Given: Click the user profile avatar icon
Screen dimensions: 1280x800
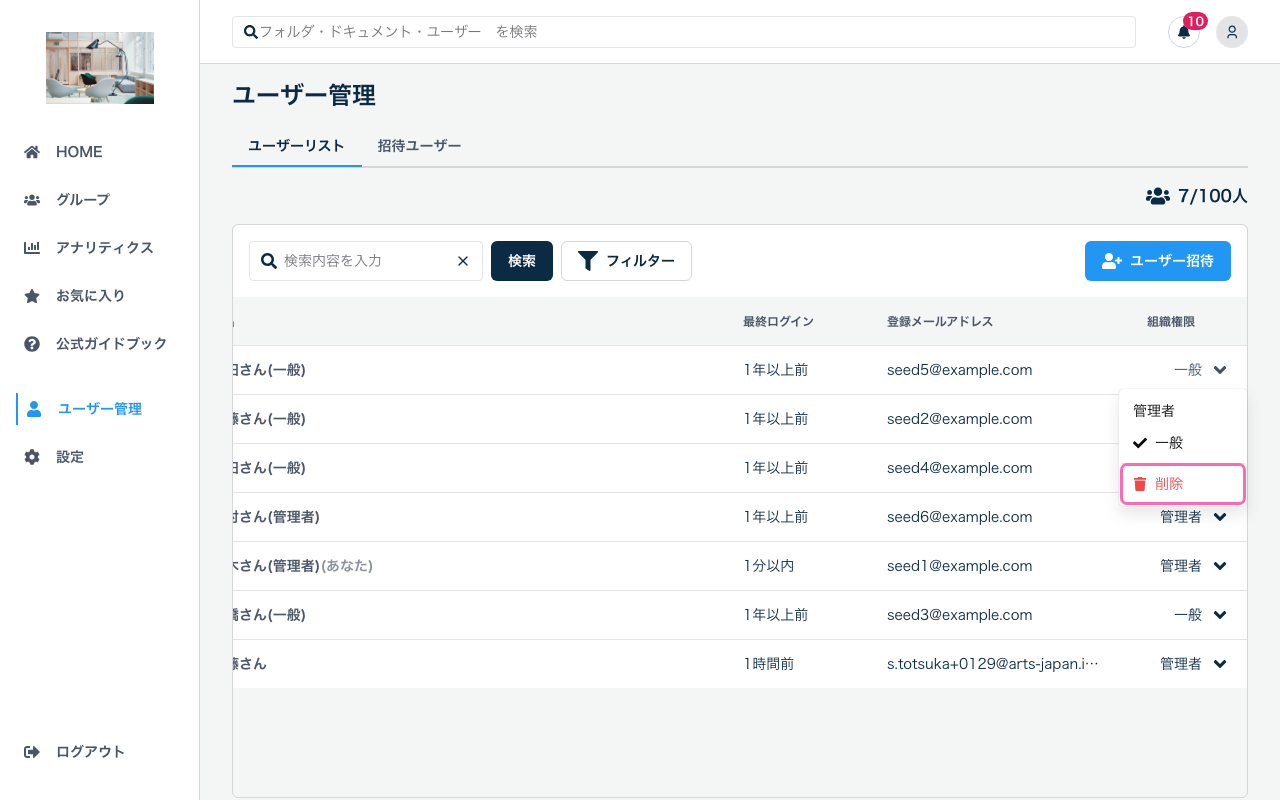Looking at the screenshot, I should point(1232,32).
